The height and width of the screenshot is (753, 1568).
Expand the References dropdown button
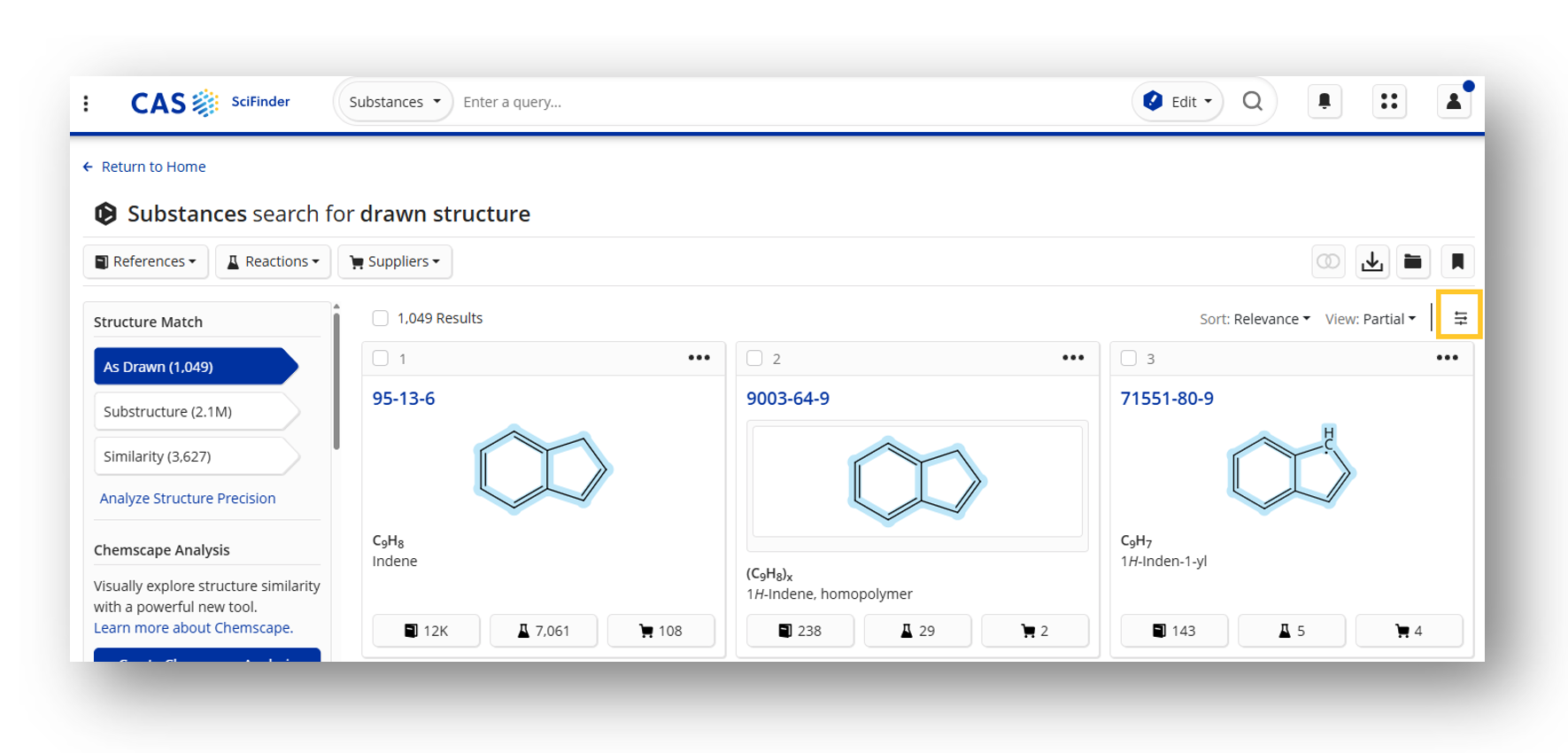(145, 261)
